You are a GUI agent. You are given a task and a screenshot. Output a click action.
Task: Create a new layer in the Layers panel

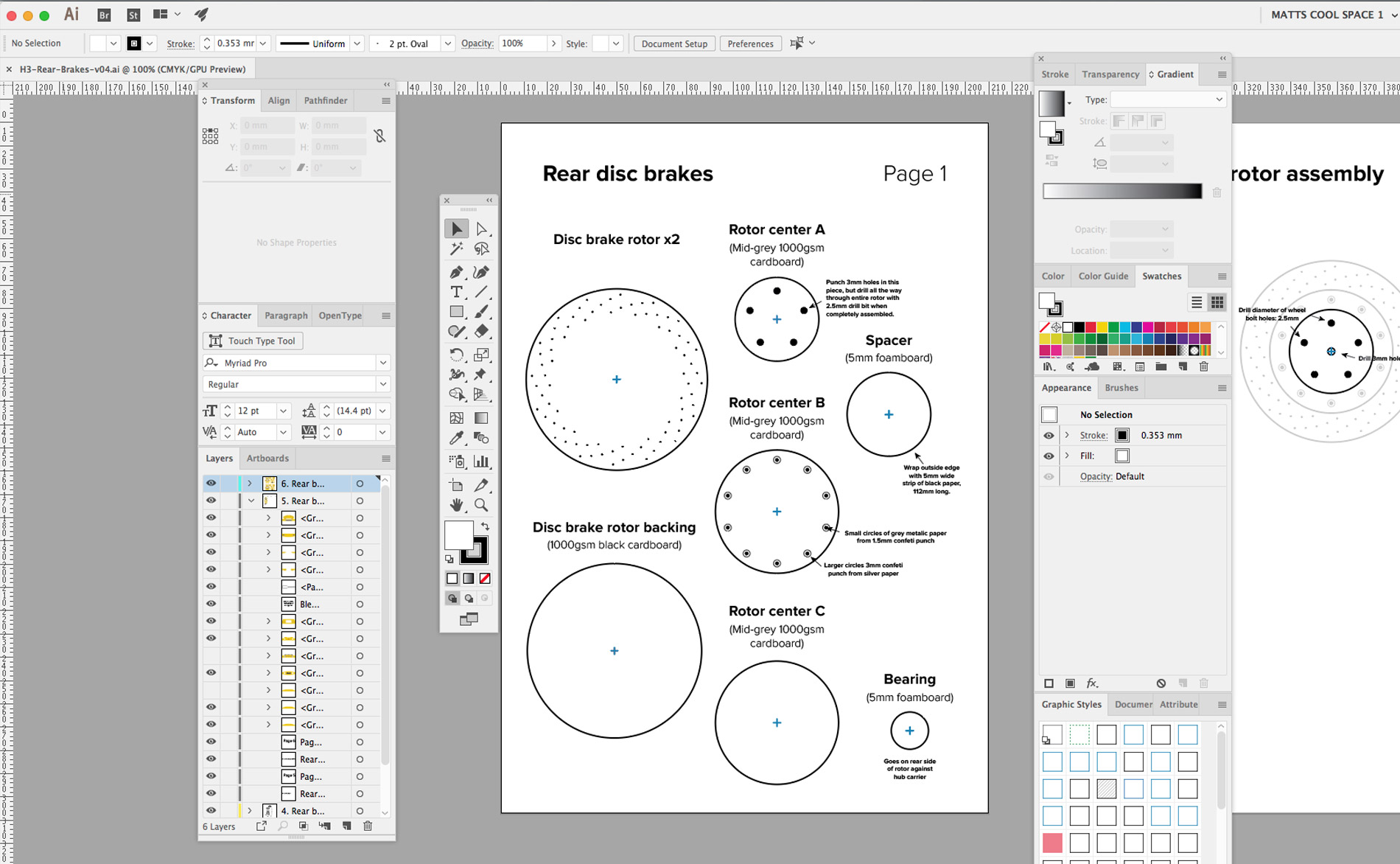[347, 825]
